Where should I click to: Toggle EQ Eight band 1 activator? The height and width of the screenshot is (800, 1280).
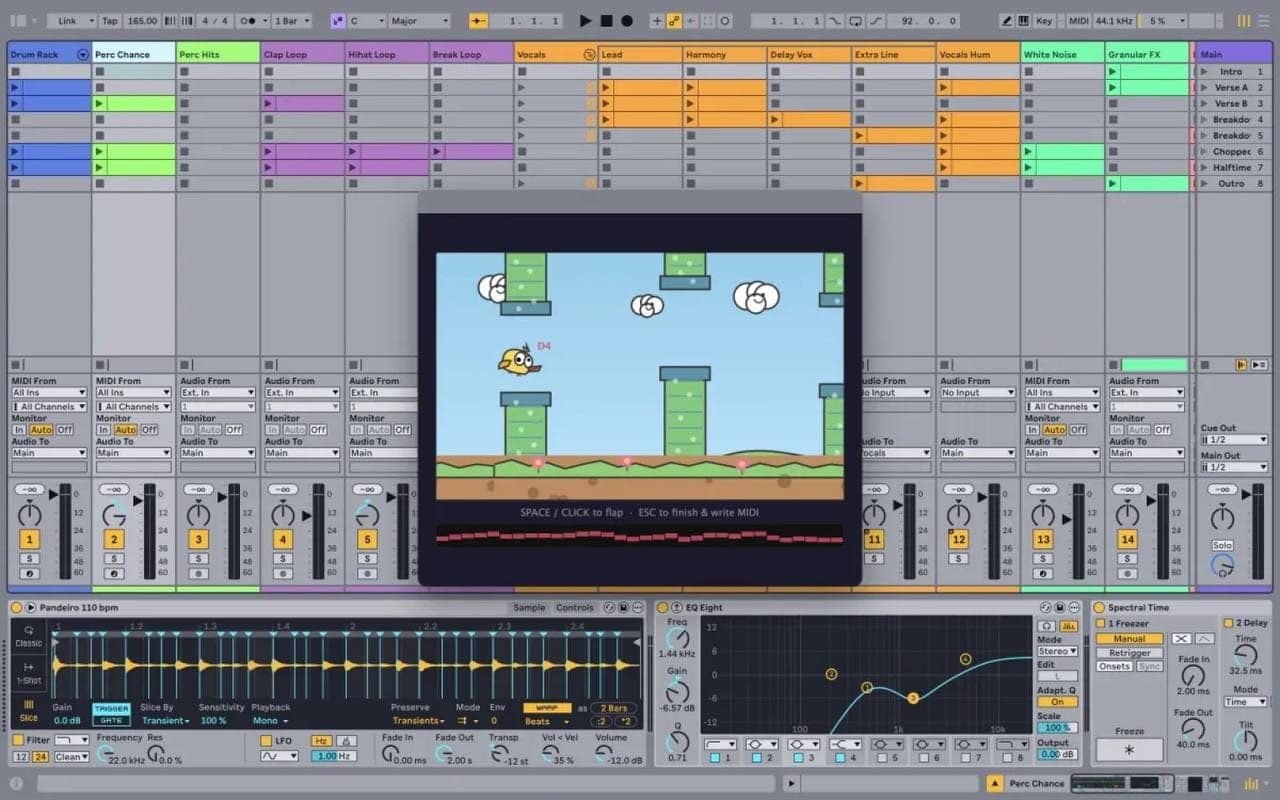pos(714,758)
